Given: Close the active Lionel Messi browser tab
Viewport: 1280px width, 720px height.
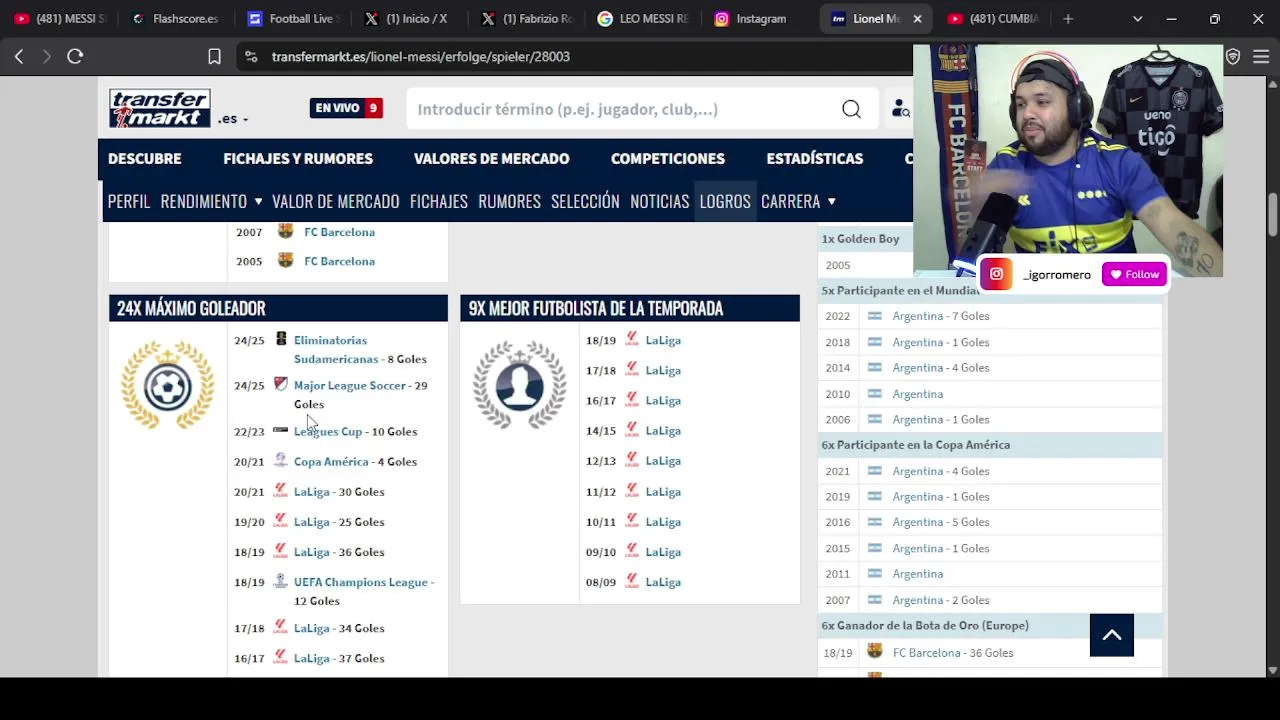Looking at the screenshot, I should 917,18.
